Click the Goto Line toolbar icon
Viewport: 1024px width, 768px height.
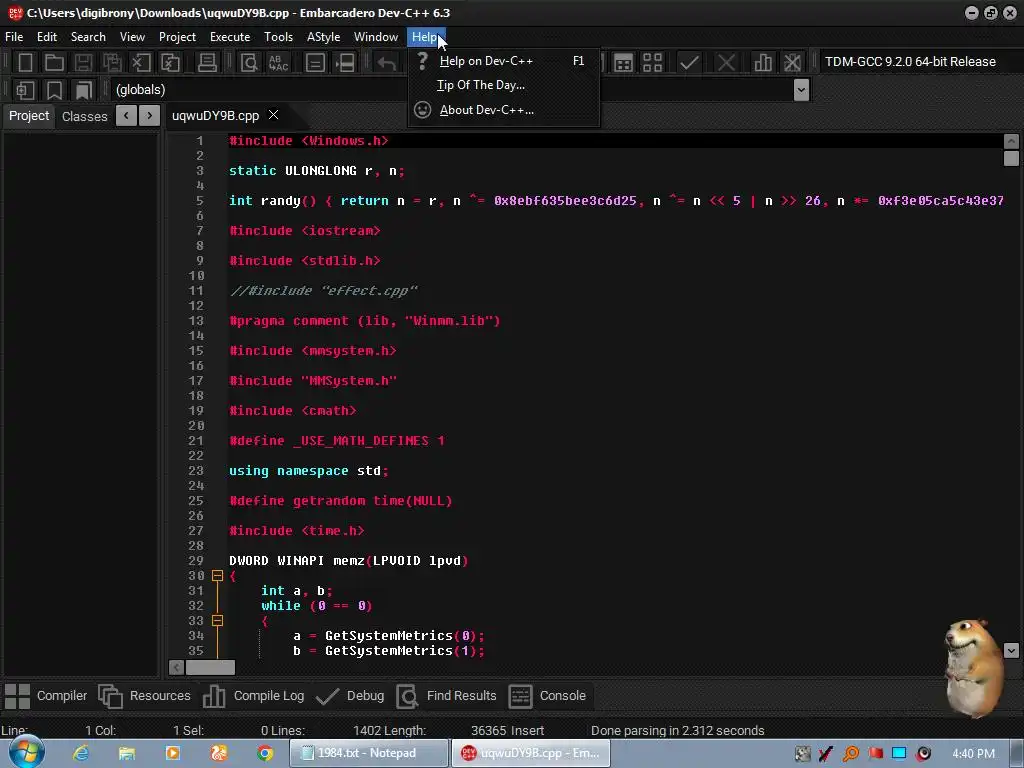click(345, 62)
